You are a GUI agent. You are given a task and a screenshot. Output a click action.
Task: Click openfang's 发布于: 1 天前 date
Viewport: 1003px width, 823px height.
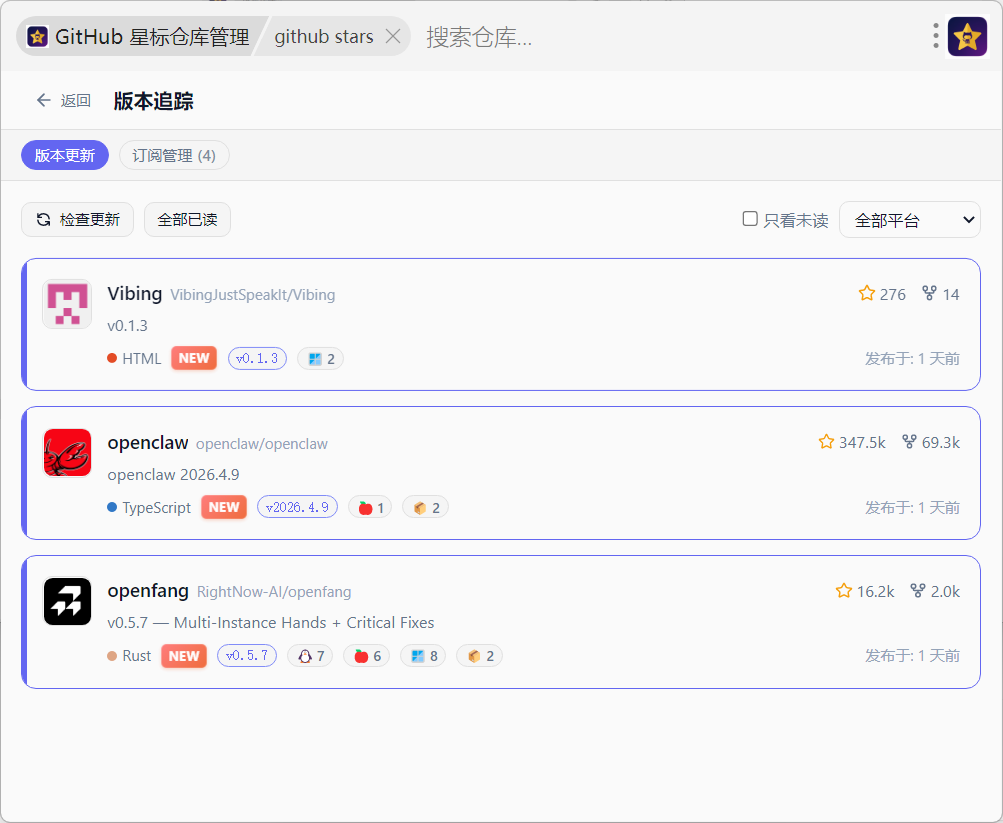[x=912, y=656]
